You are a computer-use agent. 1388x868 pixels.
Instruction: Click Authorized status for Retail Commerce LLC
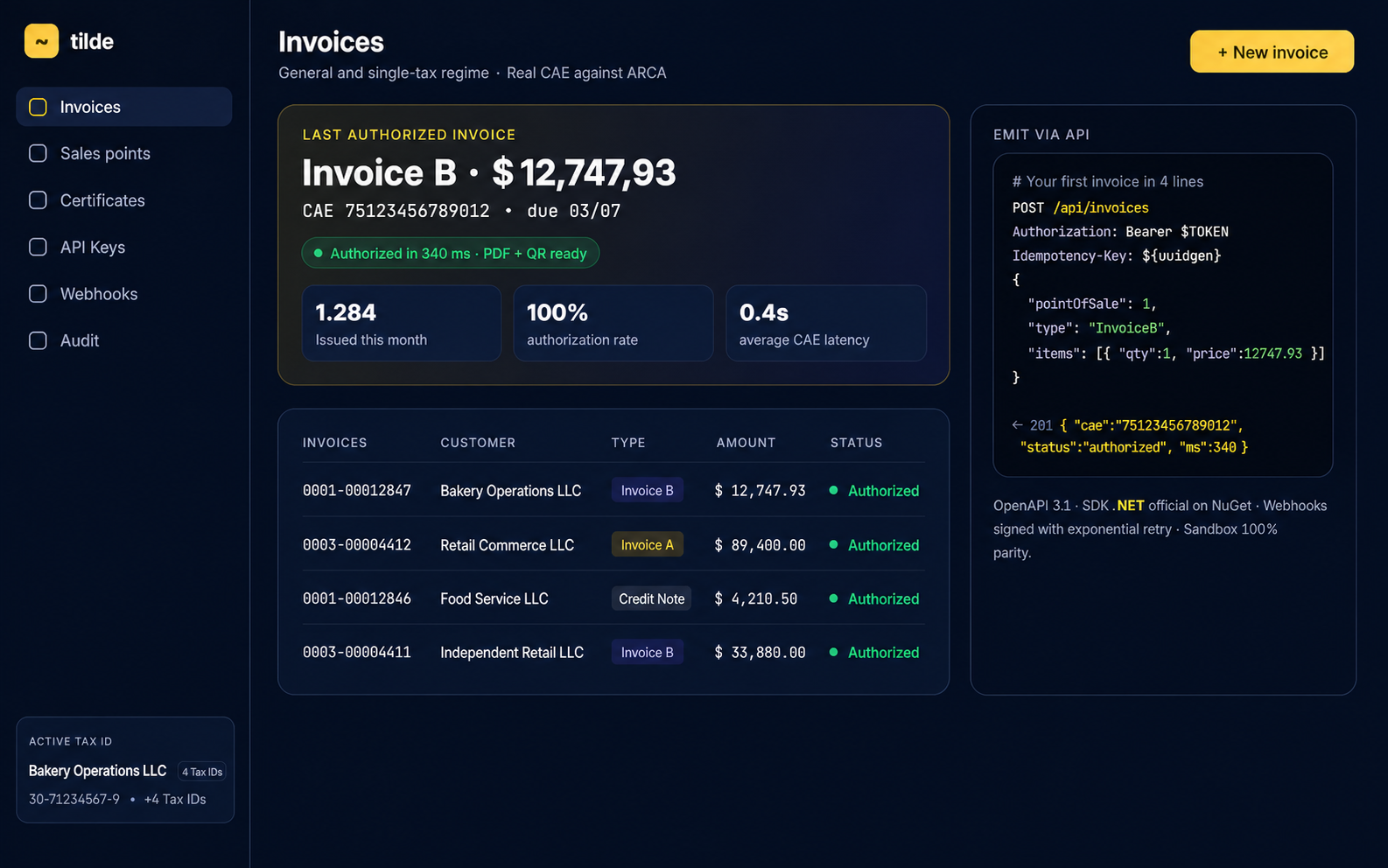pyautogui.click(x=874, y=545)
